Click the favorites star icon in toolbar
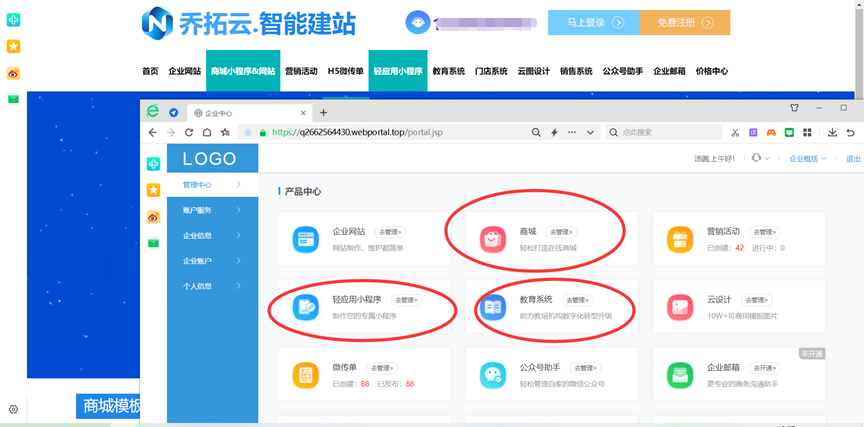Image resolution: width=864 pixels, height=427 pixels. pyautogui.click(x=225, y=132)
